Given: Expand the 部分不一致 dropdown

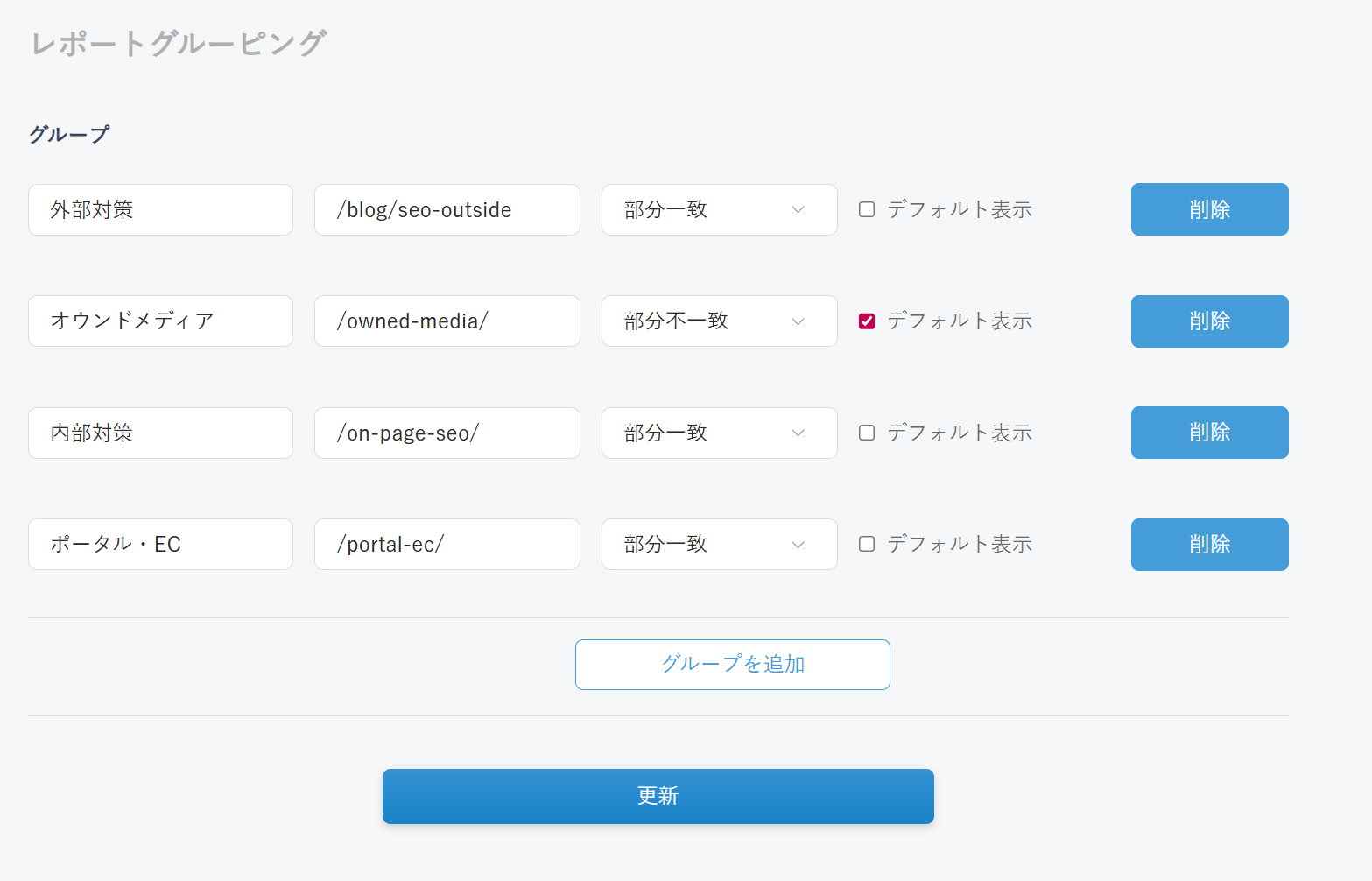Looking at the screenshot, I should (x=719, y=321).
